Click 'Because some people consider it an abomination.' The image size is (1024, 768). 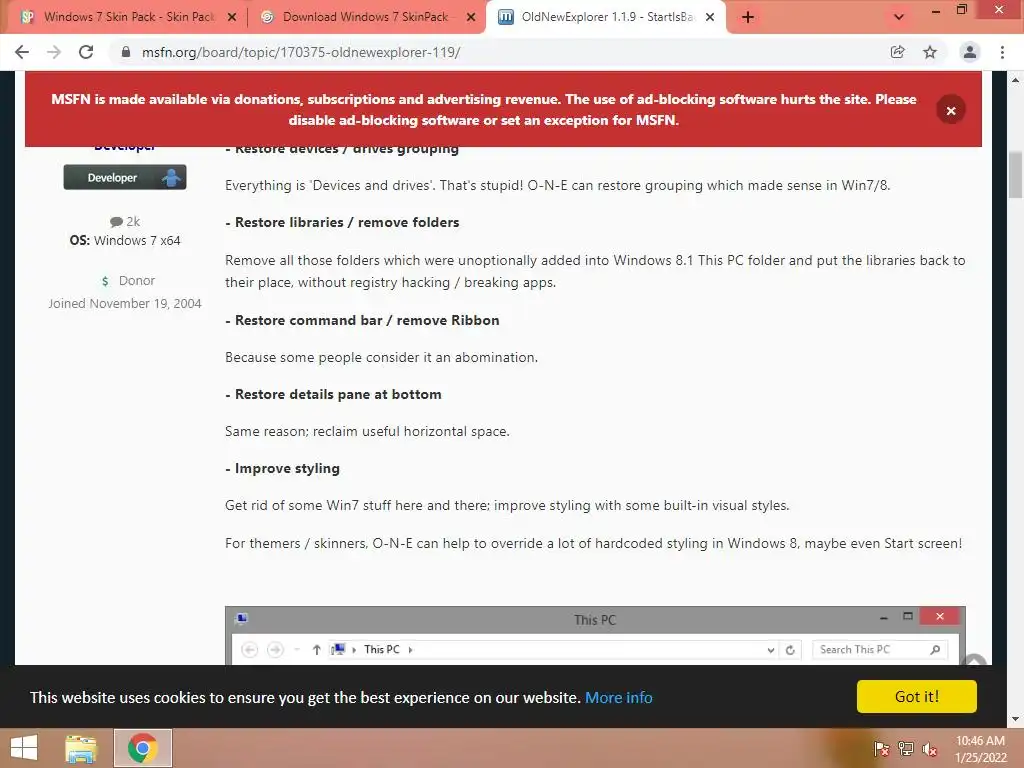pyautogui.click(x=381, y=358)
